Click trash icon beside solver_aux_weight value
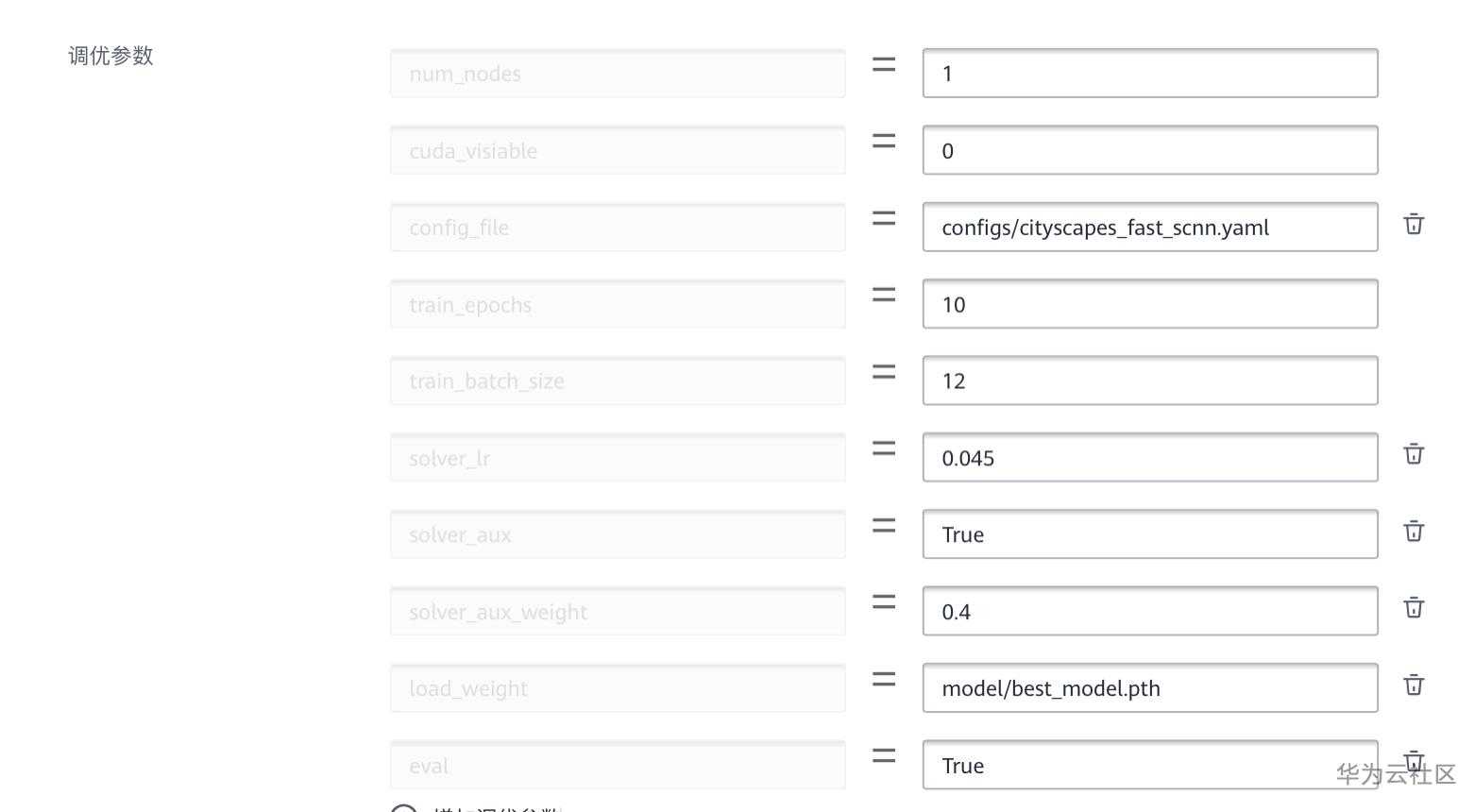Screen dimensions: 1475x812 (x=1414, y=608)
